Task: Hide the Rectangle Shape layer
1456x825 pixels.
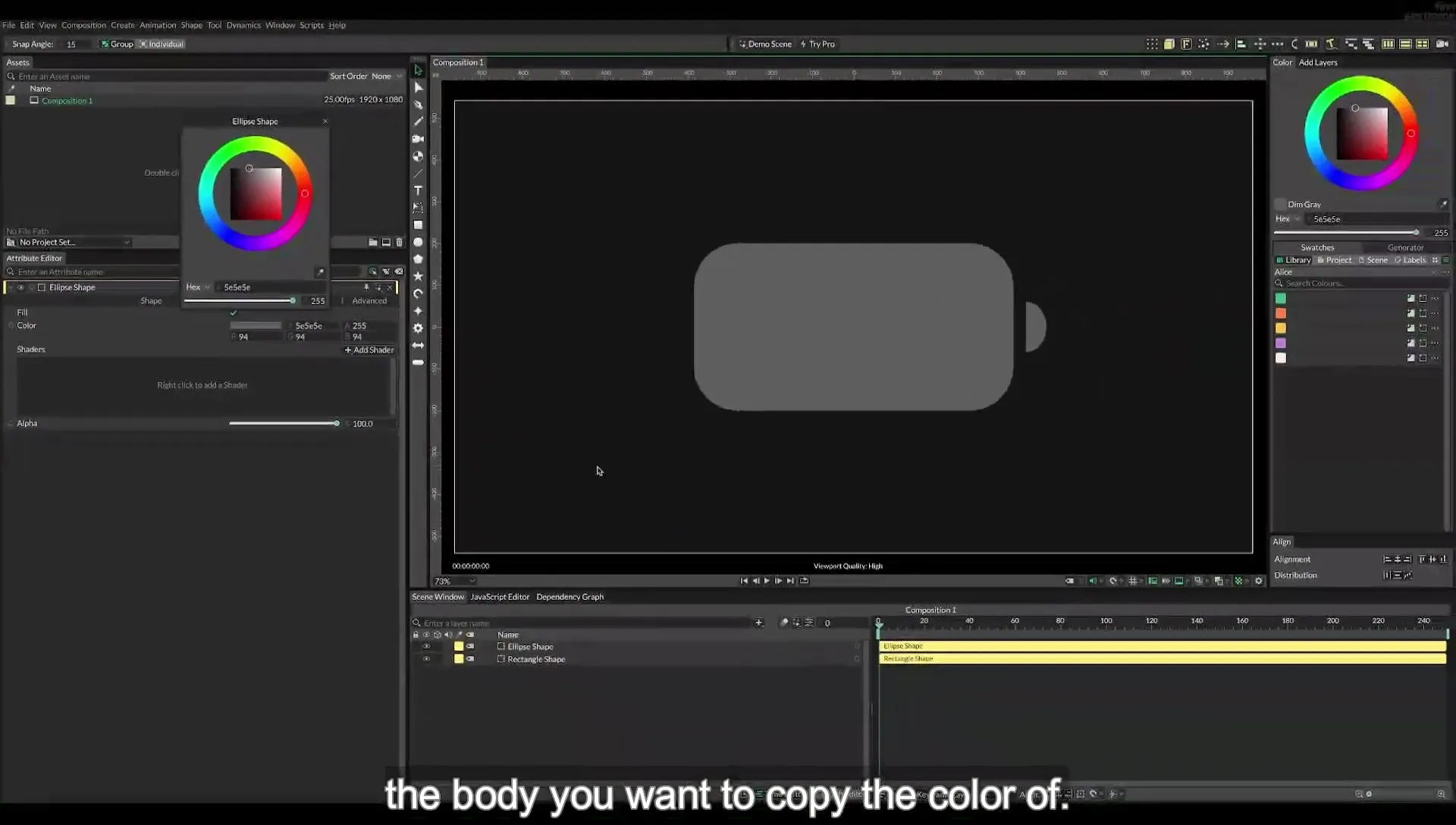Action: [426, 659]
